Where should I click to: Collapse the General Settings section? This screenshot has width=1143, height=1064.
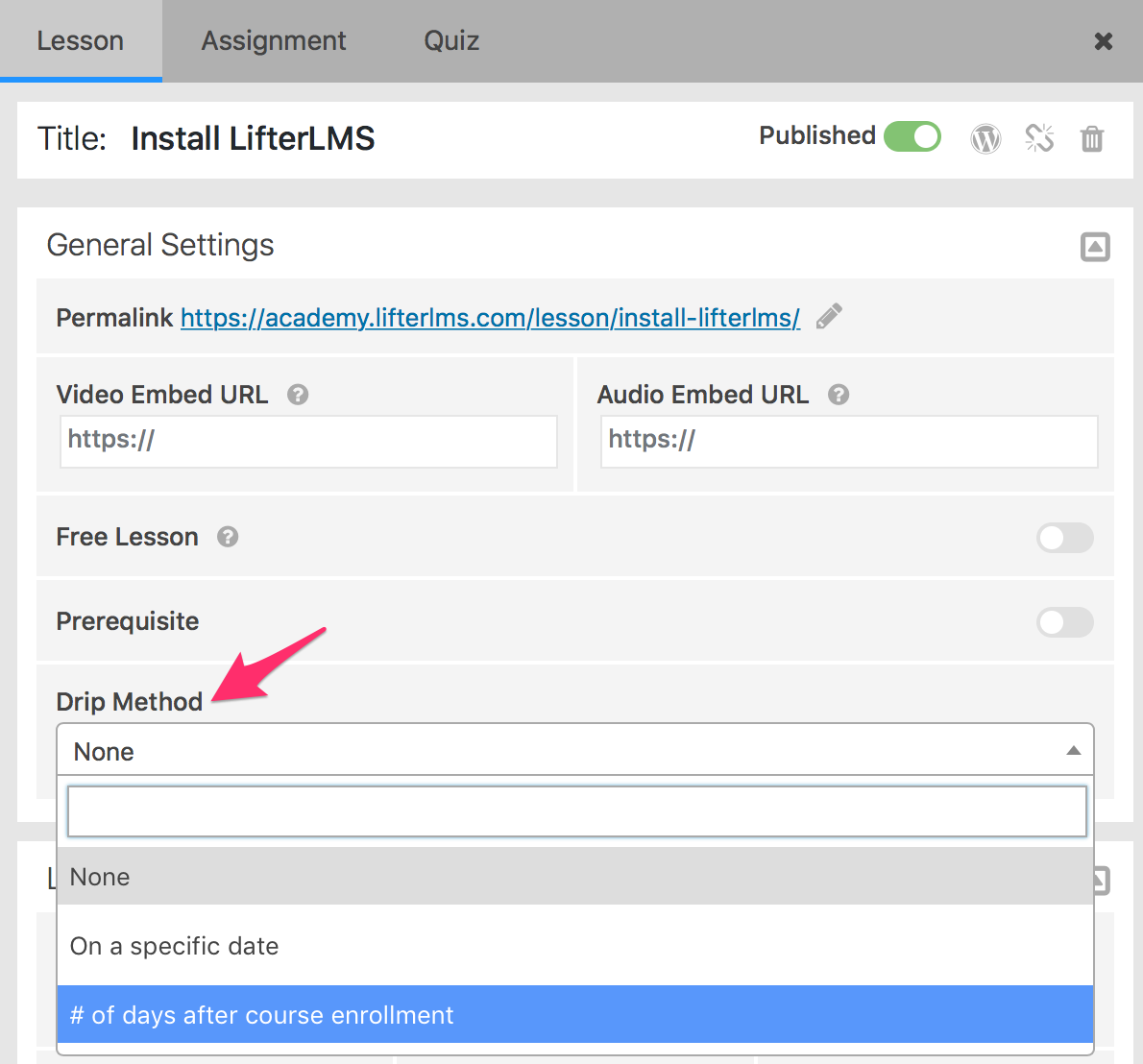(1095, 247)
